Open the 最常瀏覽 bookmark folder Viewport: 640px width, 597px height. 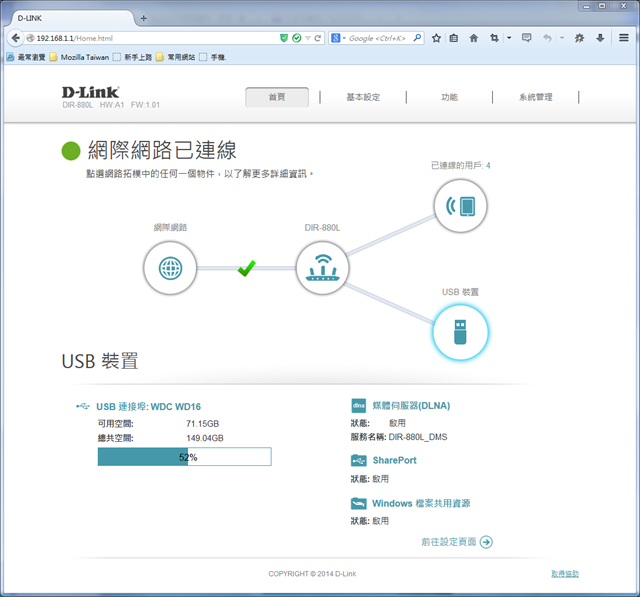(x=26, y=57)
